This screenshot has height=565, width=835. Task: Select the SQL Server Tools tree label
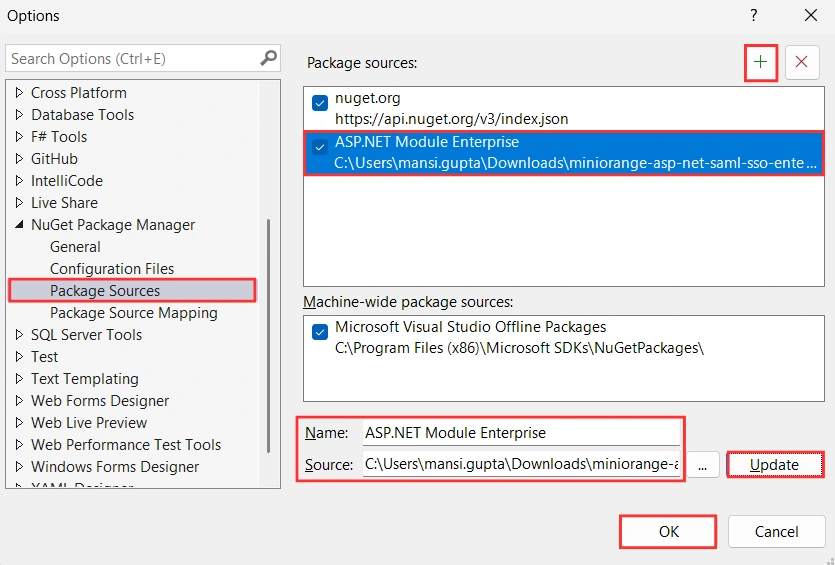(x=86, y=334)
